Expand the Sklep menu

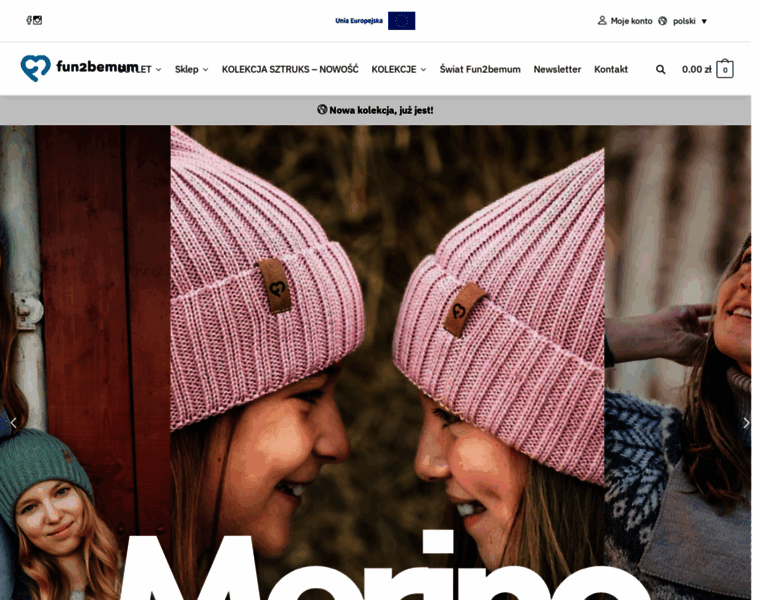[191, 69]
